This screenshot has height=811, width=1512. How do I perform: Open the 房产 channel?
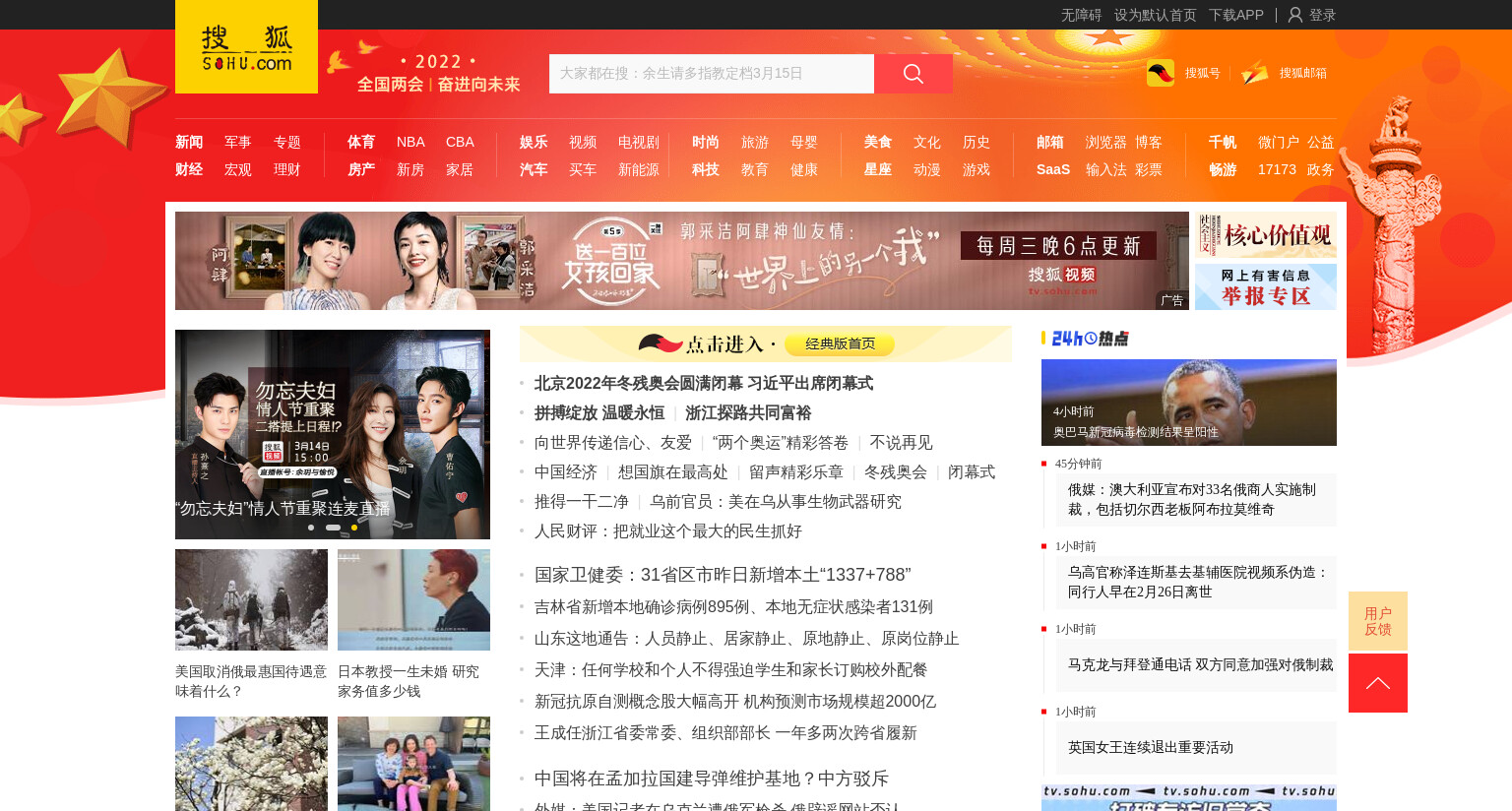click(361, 169)
